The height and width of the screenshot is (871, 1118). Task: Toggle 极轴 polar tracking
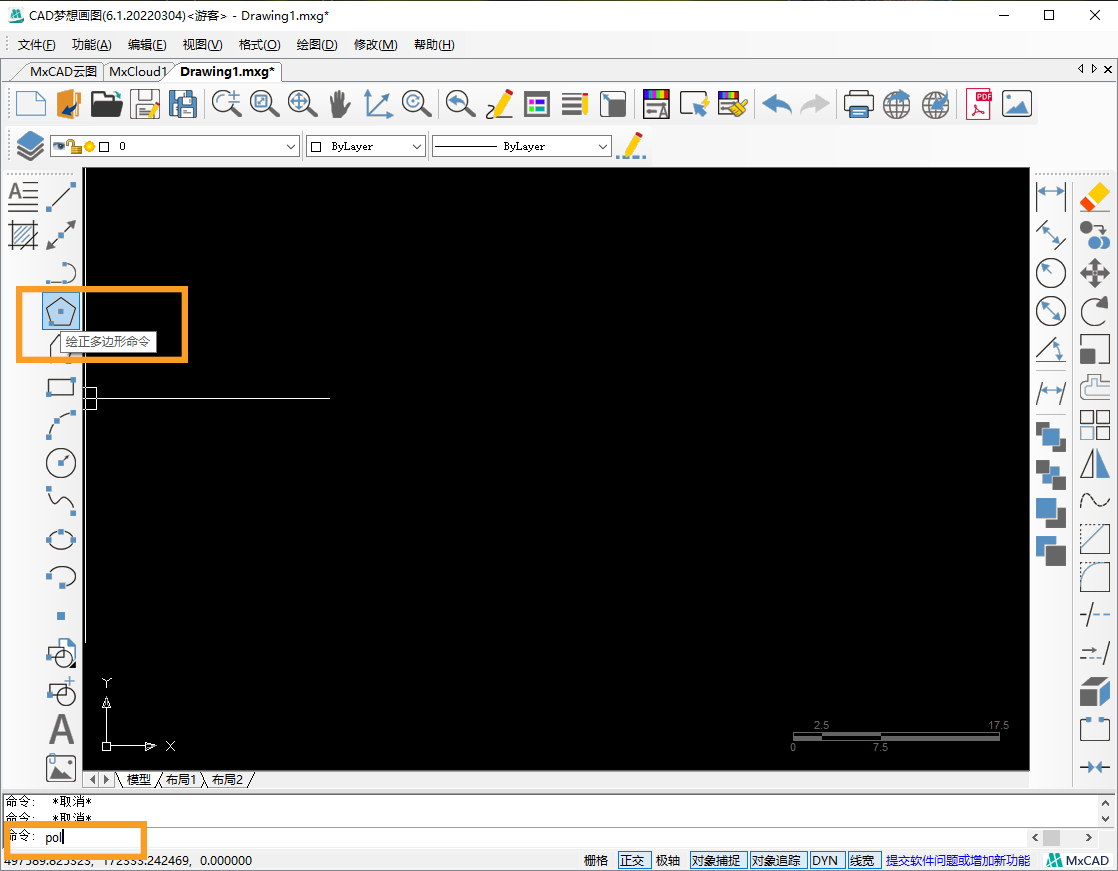point(668,860)
